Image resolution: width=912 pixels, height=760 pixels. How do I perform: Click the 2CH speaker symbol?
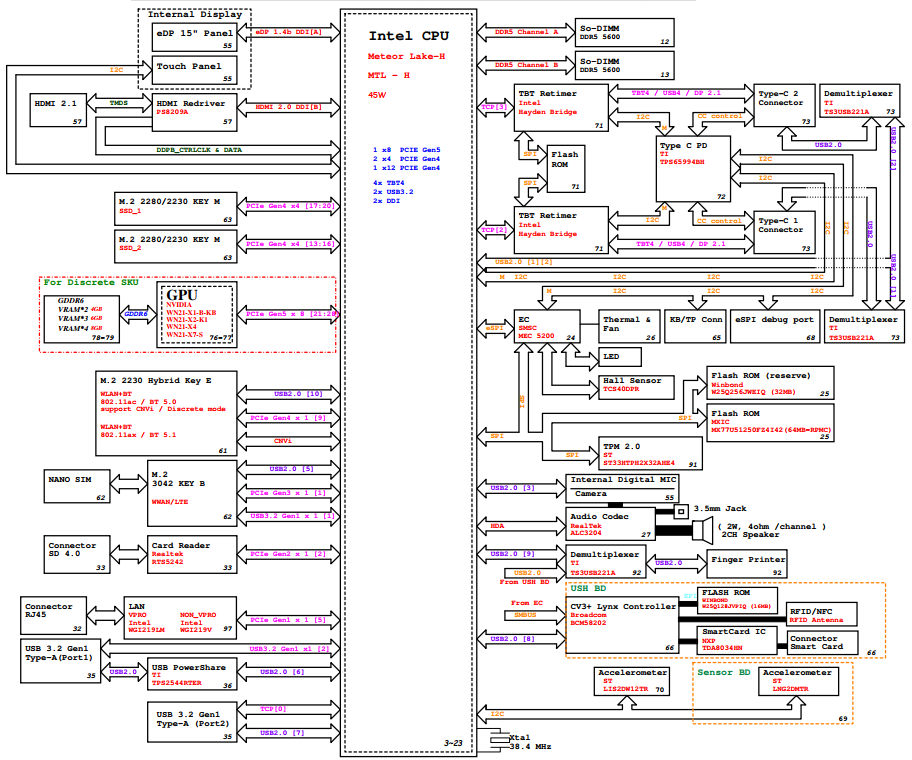702,530
